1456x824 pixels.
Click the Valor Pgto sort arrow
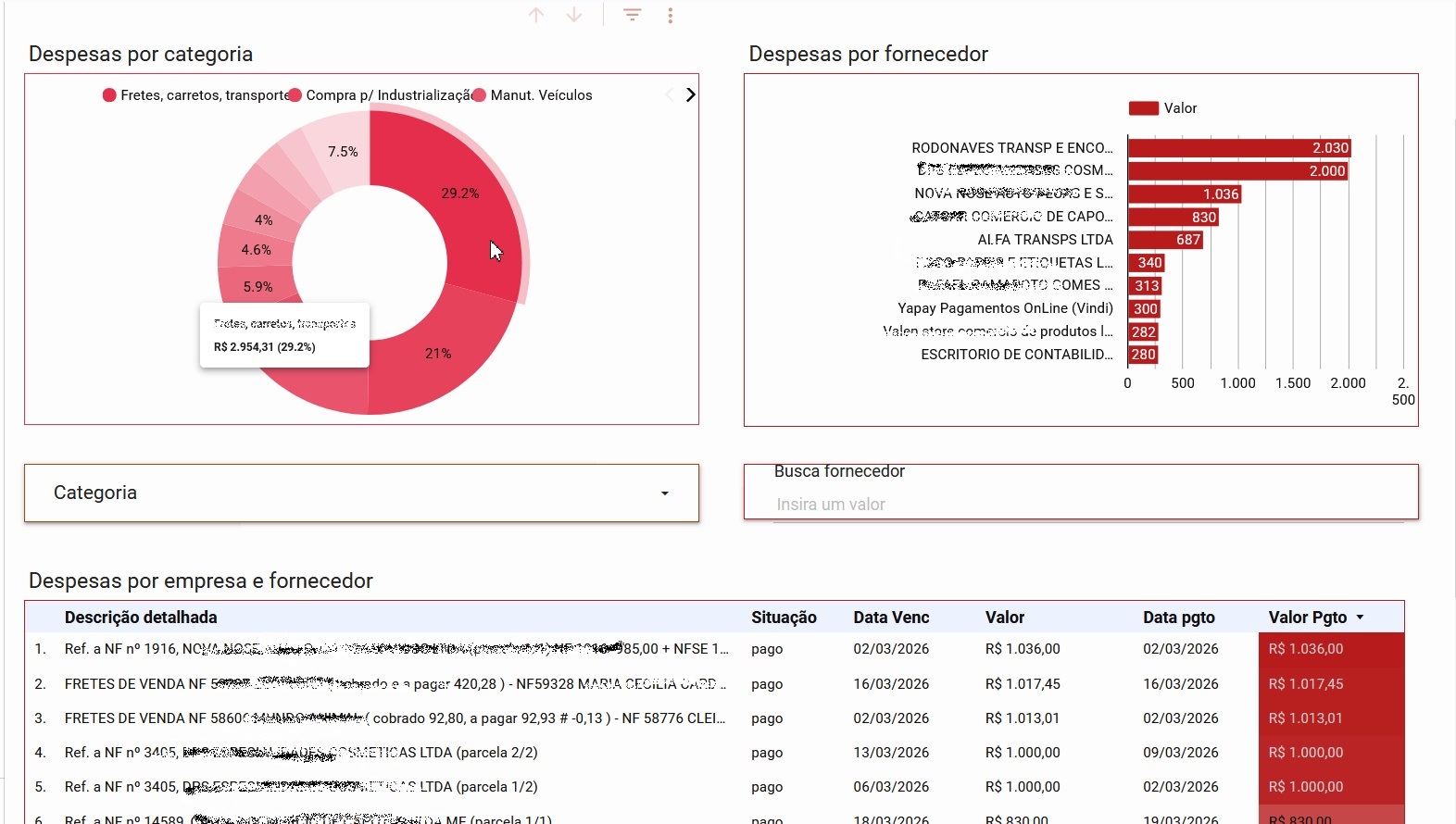coord(1360,618)
